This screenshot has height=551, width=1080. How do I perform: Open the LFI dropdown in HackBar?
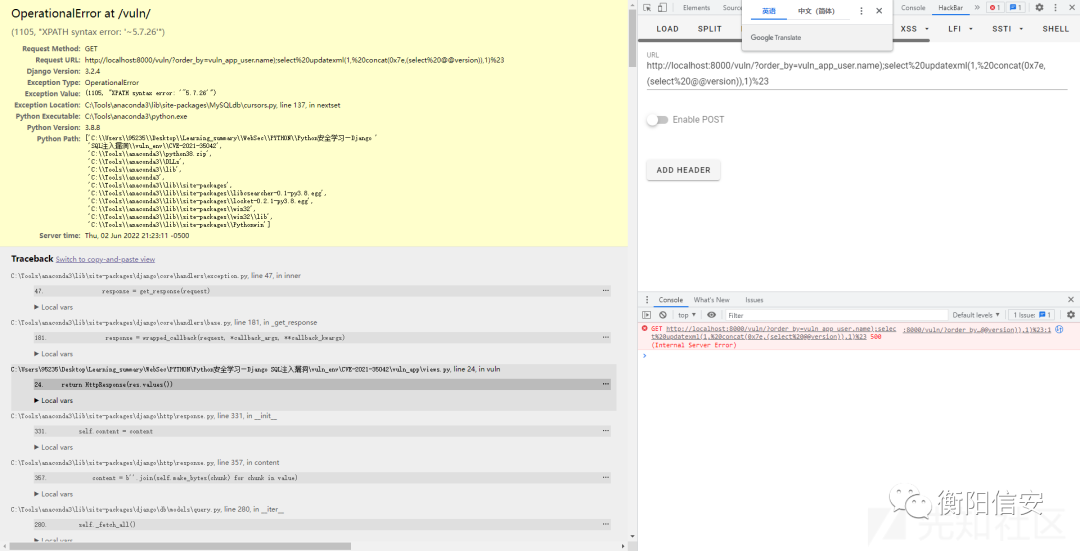click(x=960, y=29)
